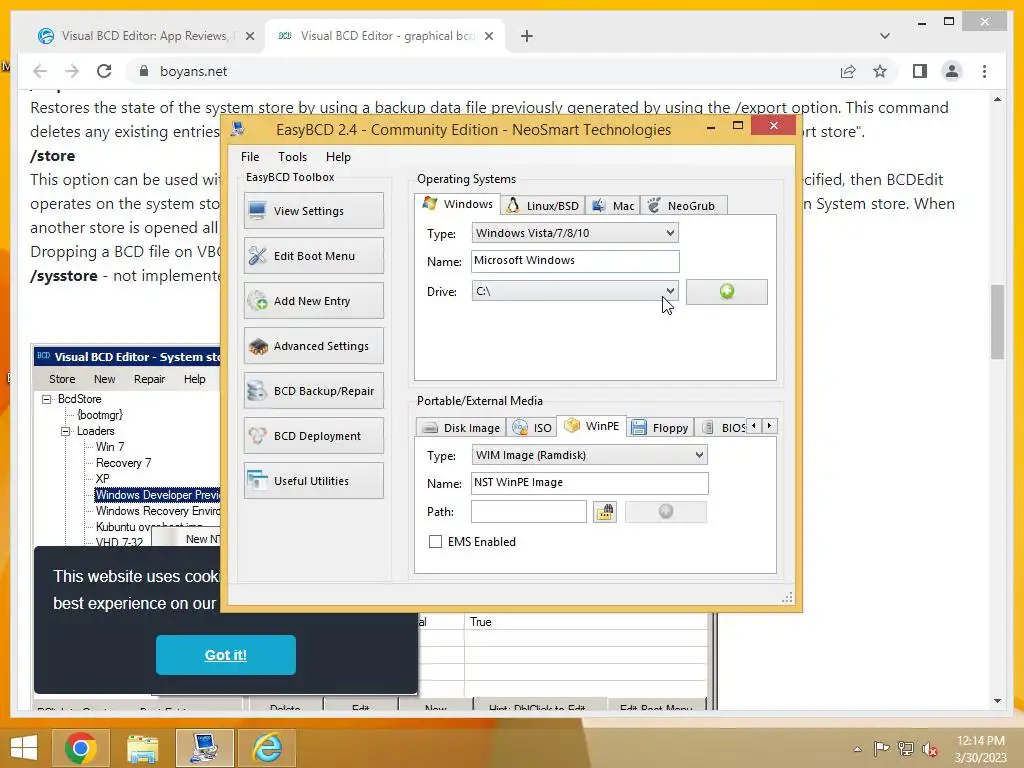The width and height of the screenshot is (1024, 768).
Task: Open EasyBCD Help menu
Action: tap(338, 157)
